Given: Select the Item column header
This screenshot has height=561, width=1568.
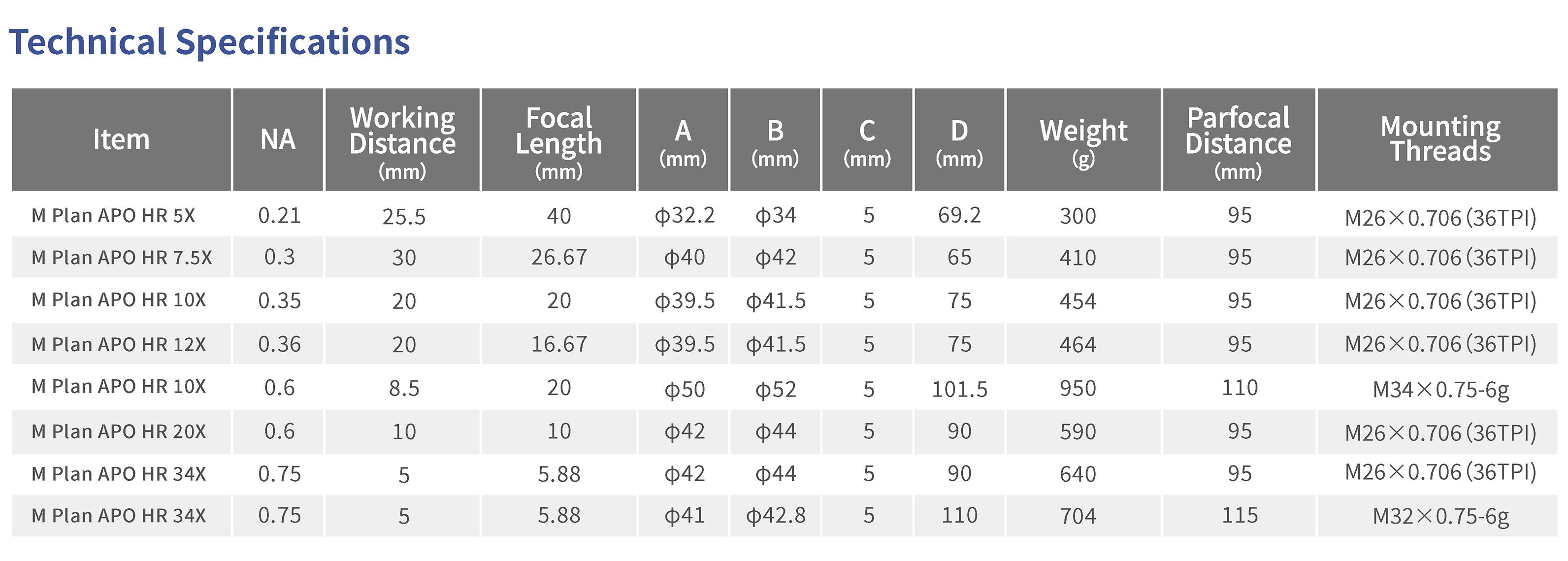Looking at the screenshot, I should (x=121, y=139).
